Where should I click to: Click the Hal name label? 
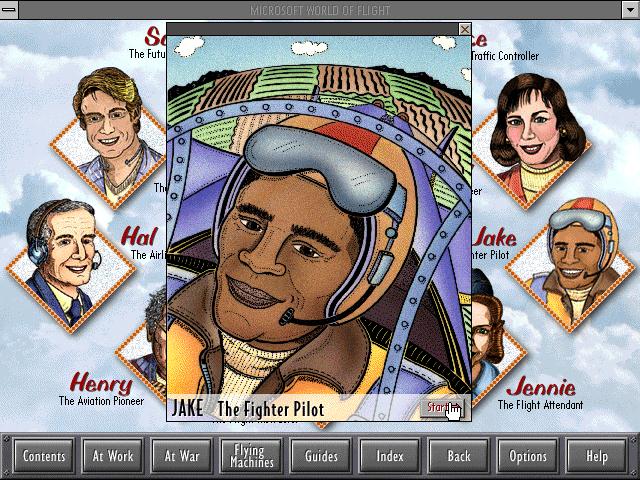[139, 236]
